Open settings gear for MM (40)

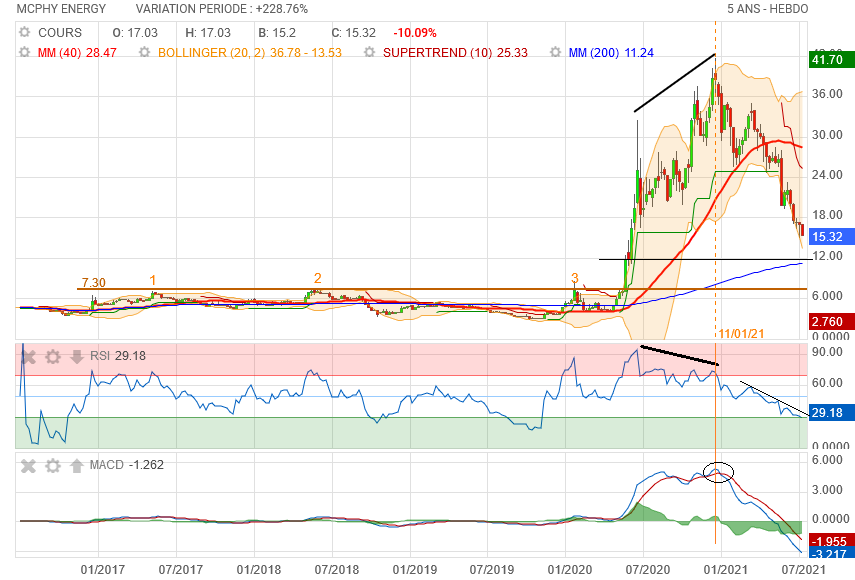(25, 52)
